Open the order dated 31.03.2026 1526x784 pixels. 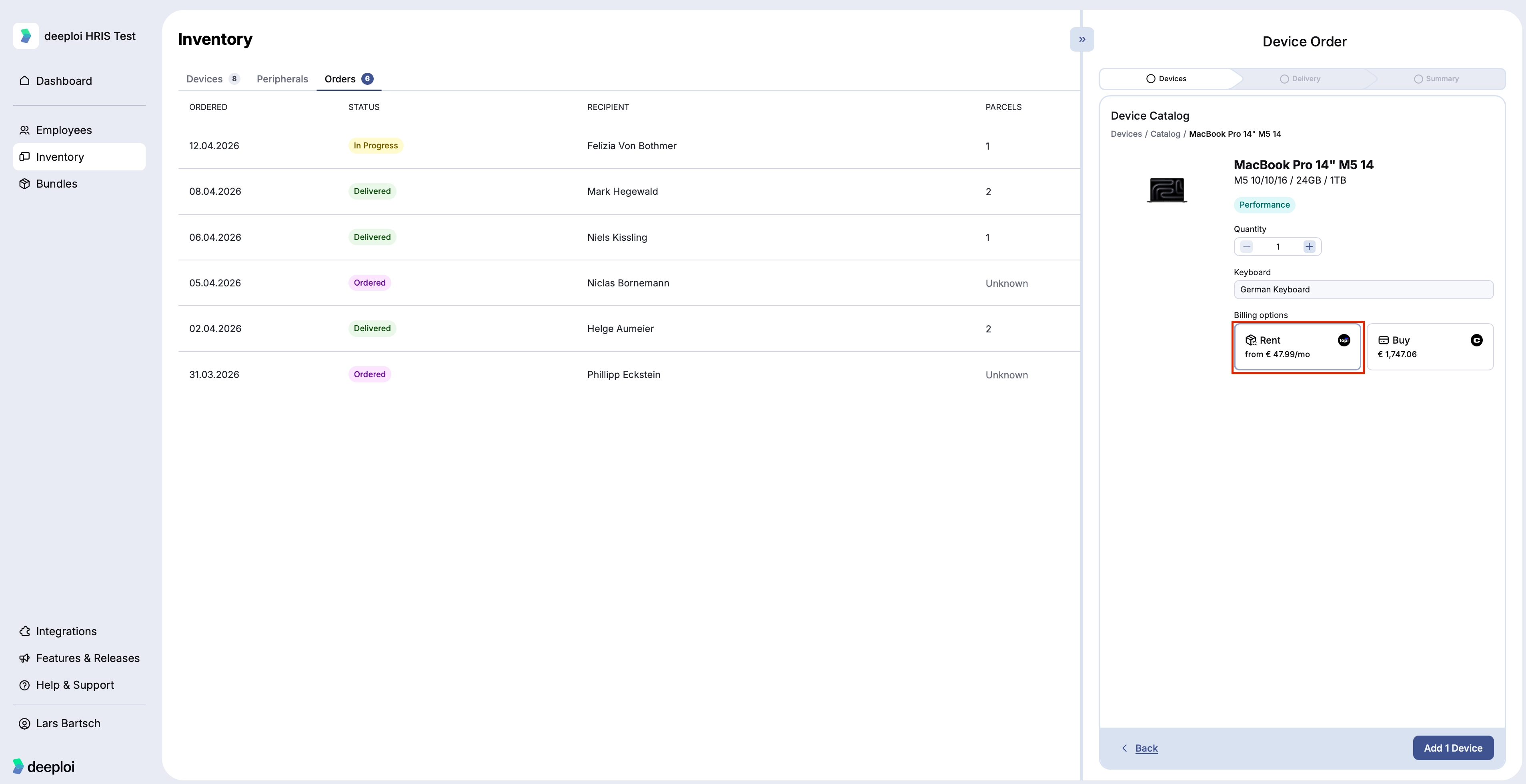(x=629, y=374)
